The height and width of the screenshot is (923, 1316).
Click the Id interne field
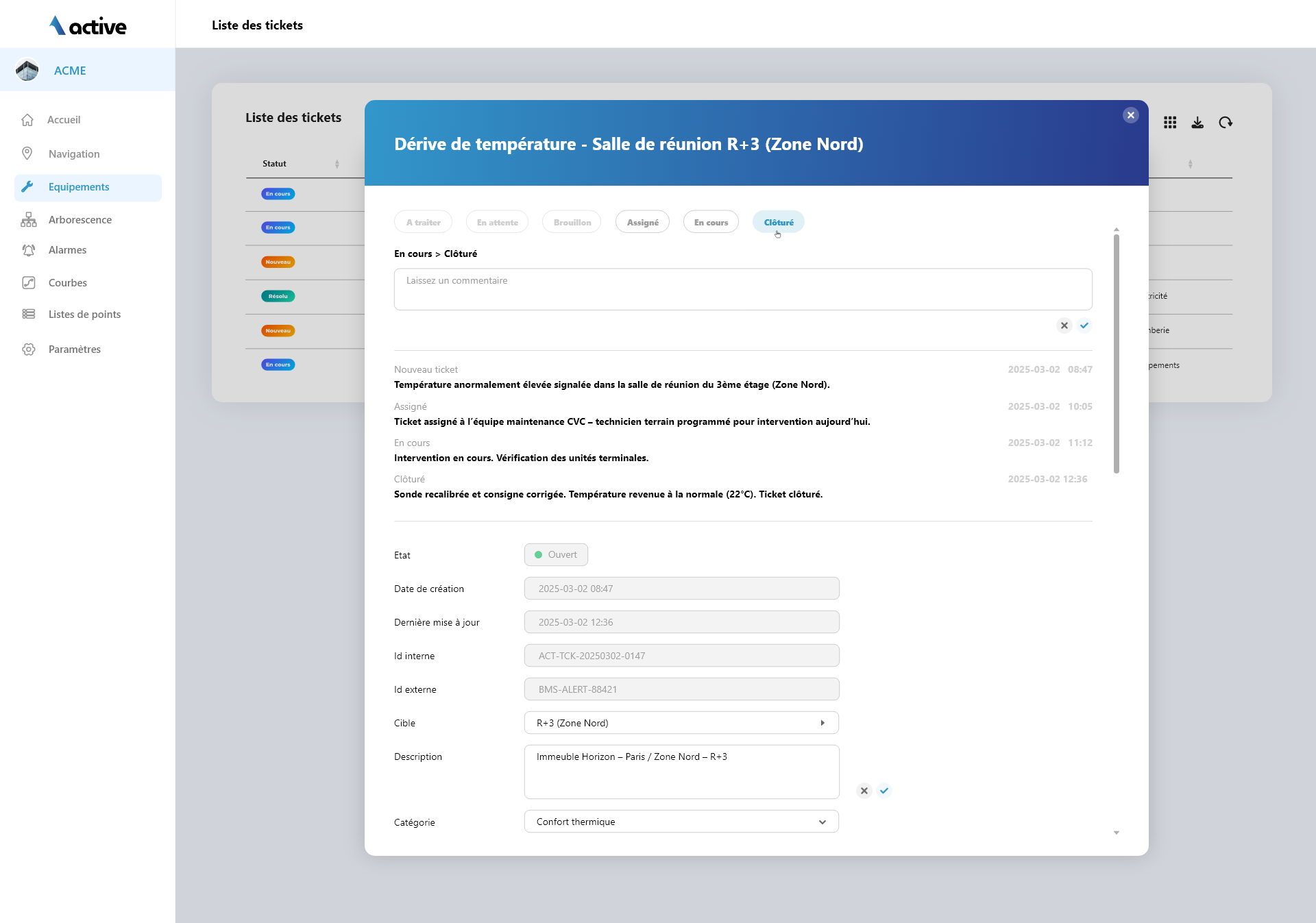coord(681,656)
